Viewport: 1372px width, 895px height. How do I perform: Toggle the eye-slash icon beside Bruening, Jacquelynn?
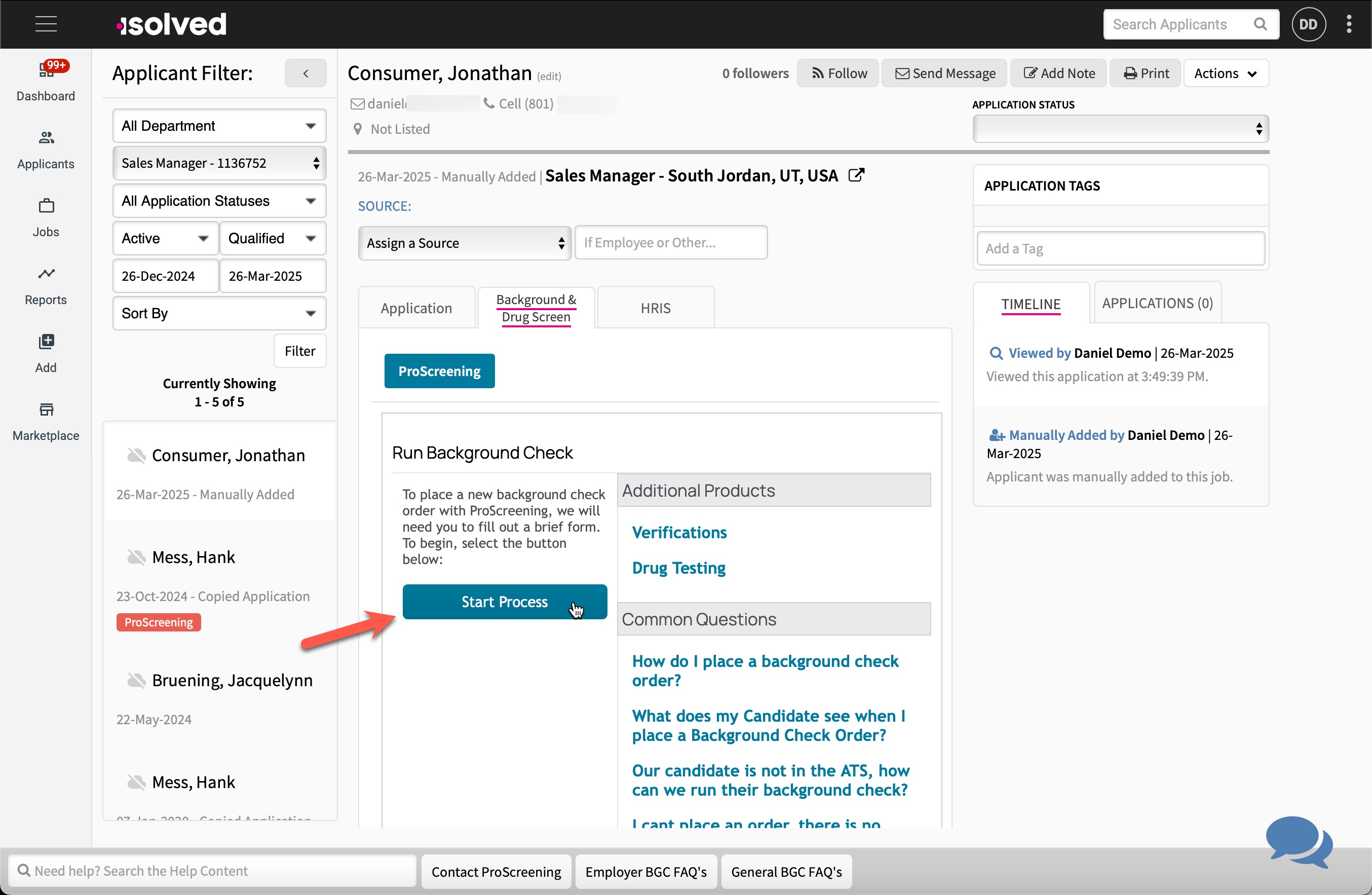[x=136, y=681]
